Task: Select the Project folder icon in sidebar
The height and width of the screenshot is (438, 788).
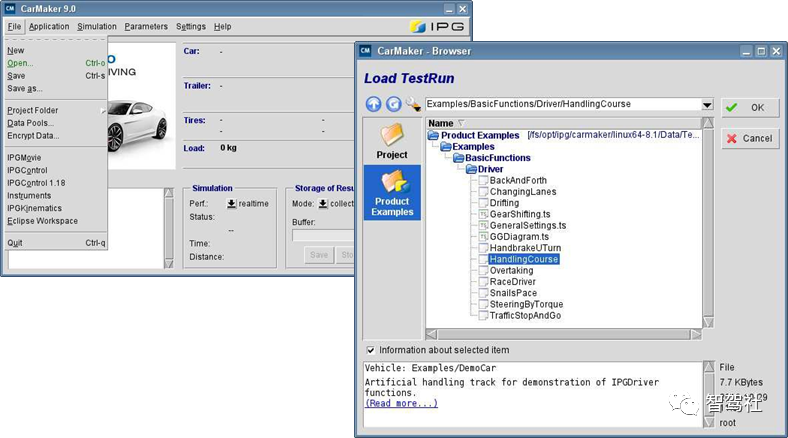Action: click(392, 141)
